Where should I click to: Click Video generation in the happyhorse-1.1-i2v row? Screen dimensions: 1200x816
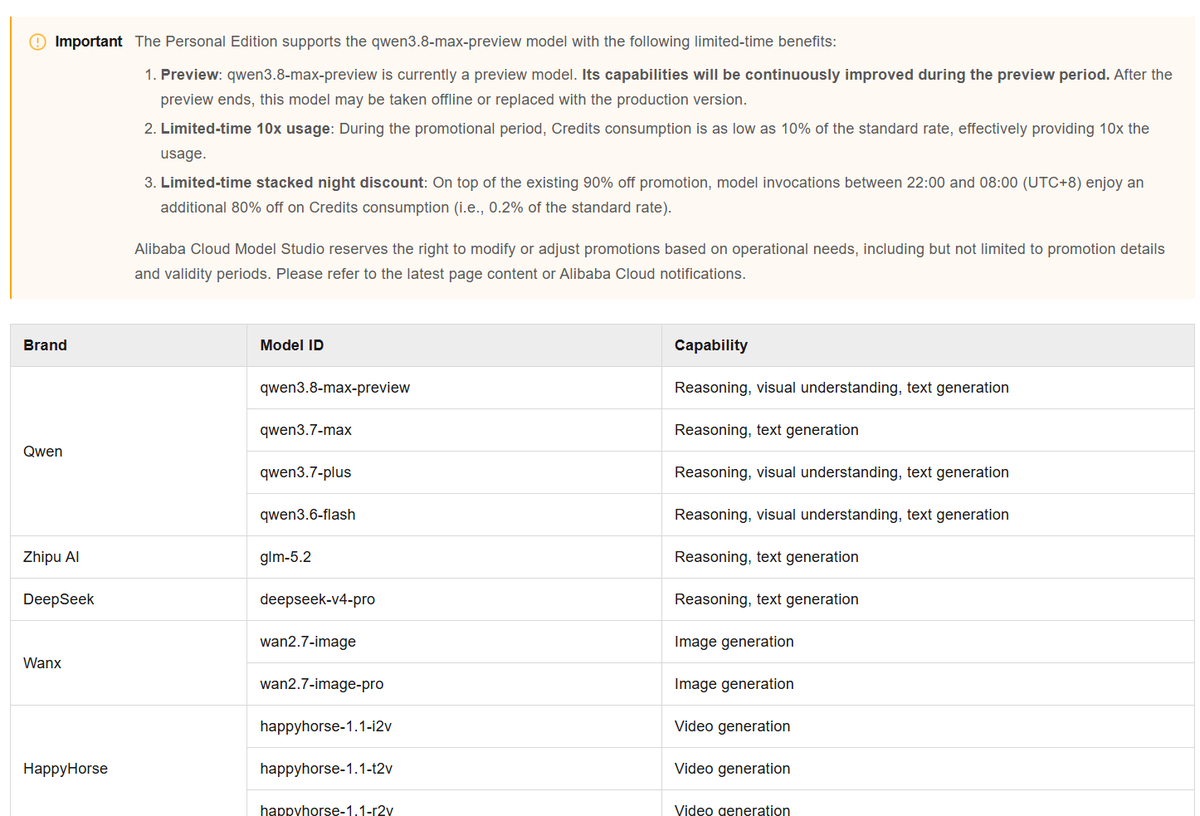[x=732, y=726]
